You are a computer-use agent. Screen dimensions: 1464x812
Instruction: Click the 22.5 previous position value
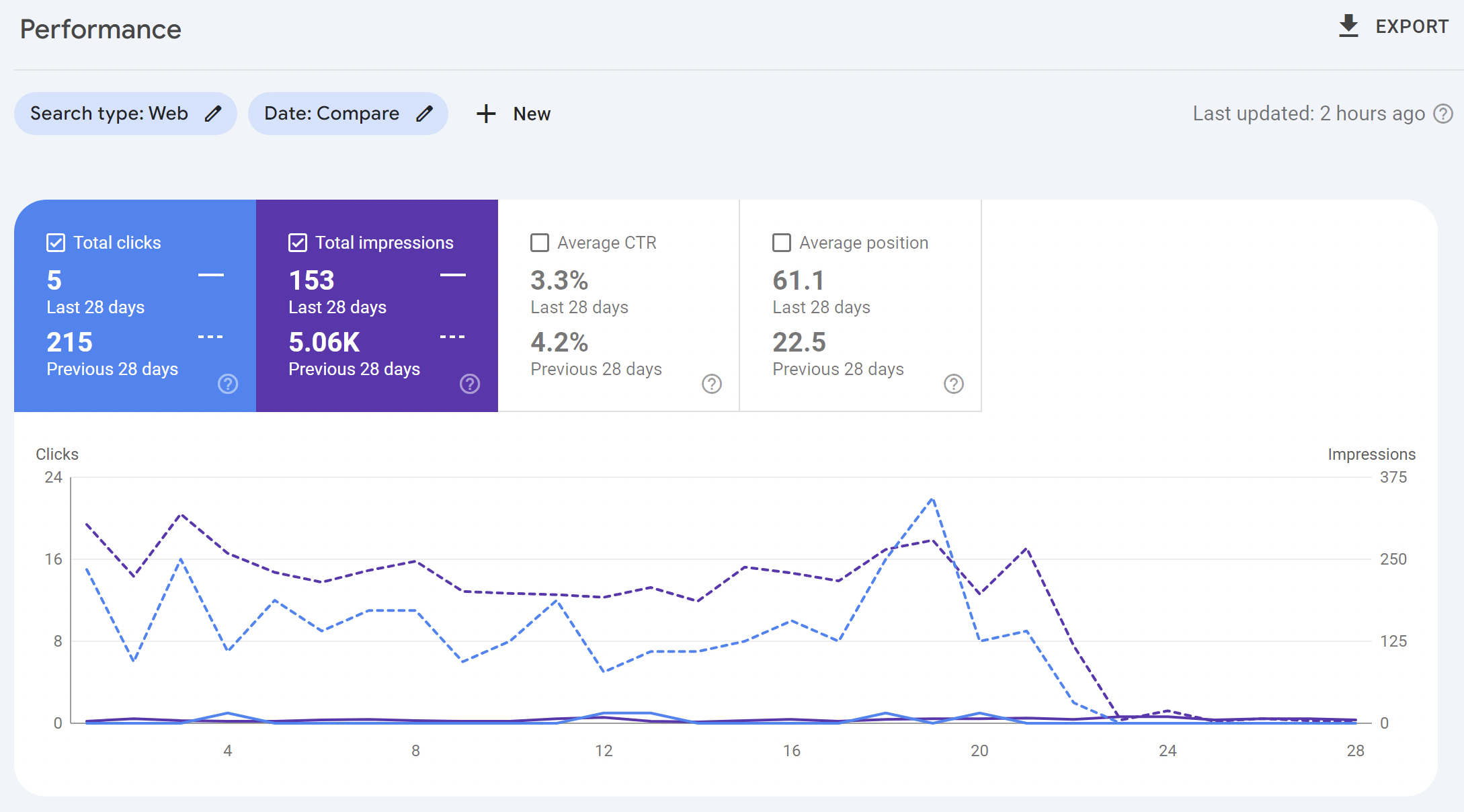coord(799,342)
